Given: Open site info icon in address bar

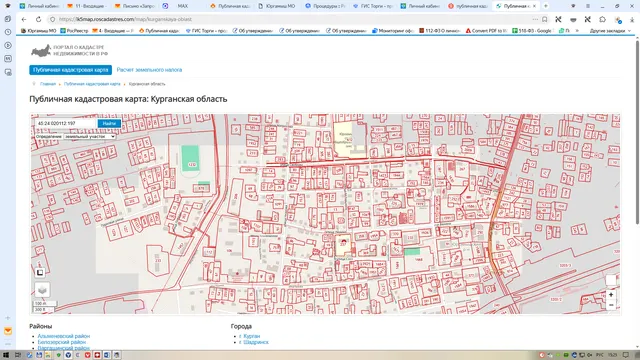Looking at the screenshot, I should click(53, 19).
